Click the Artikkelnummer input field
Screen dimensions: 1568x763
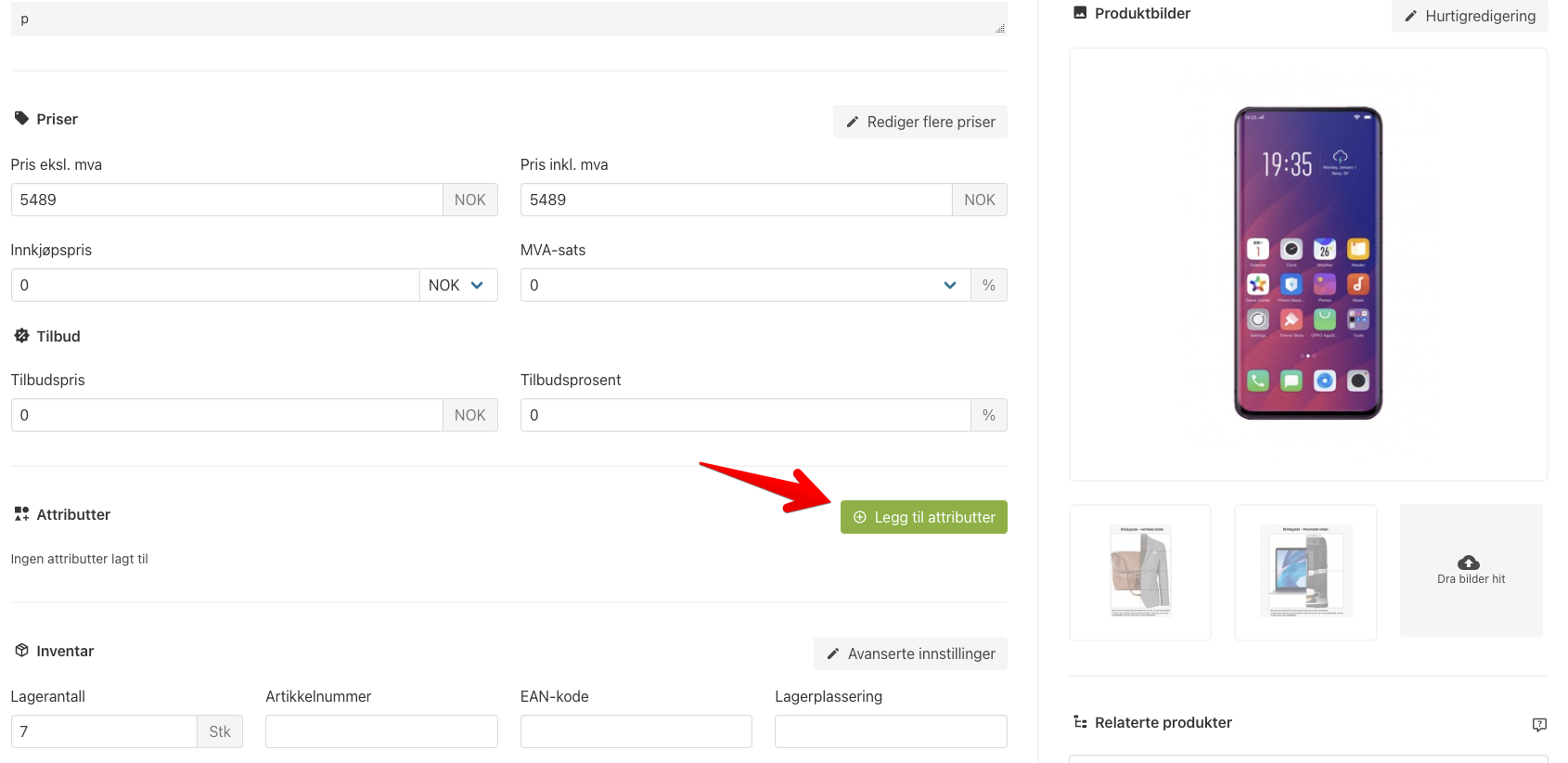(x=381, y=731)
